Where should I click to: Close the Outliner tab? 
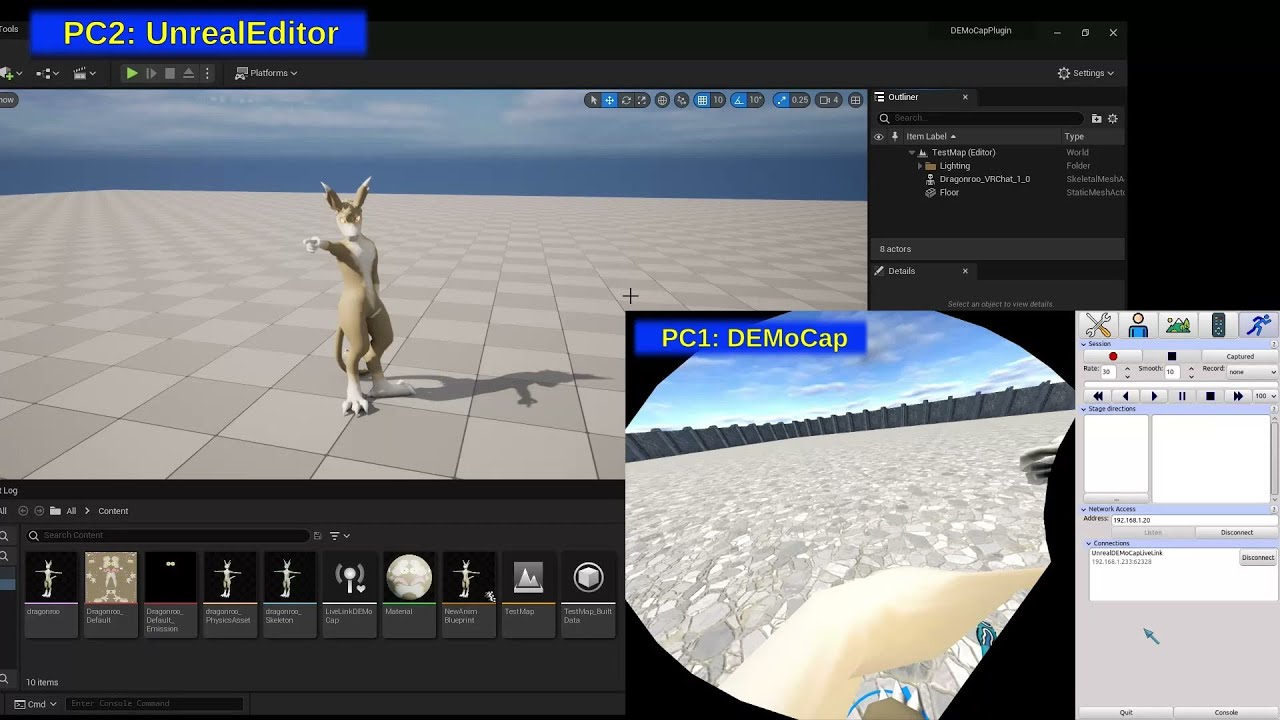coord(965,97)
